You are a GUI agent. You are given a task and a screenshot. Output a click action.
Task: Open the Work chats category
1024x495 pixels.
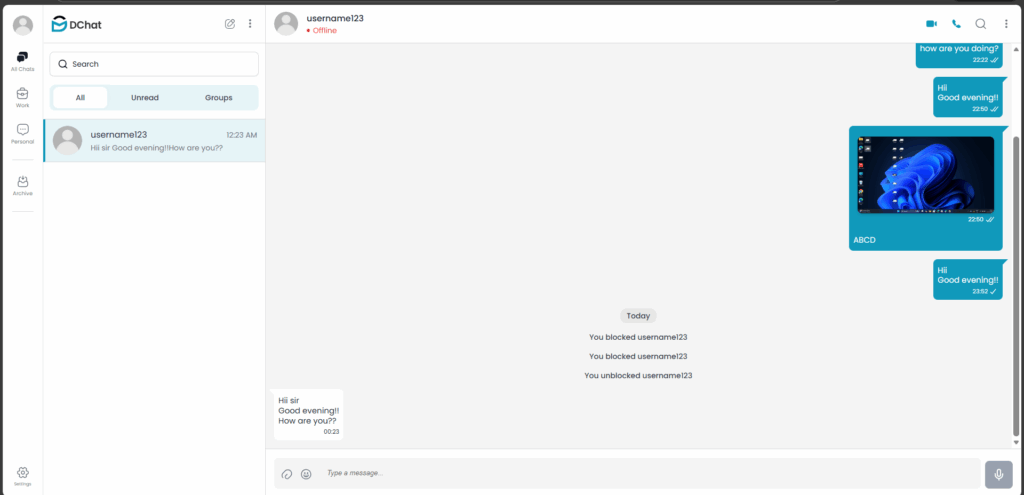pos(23,98)
